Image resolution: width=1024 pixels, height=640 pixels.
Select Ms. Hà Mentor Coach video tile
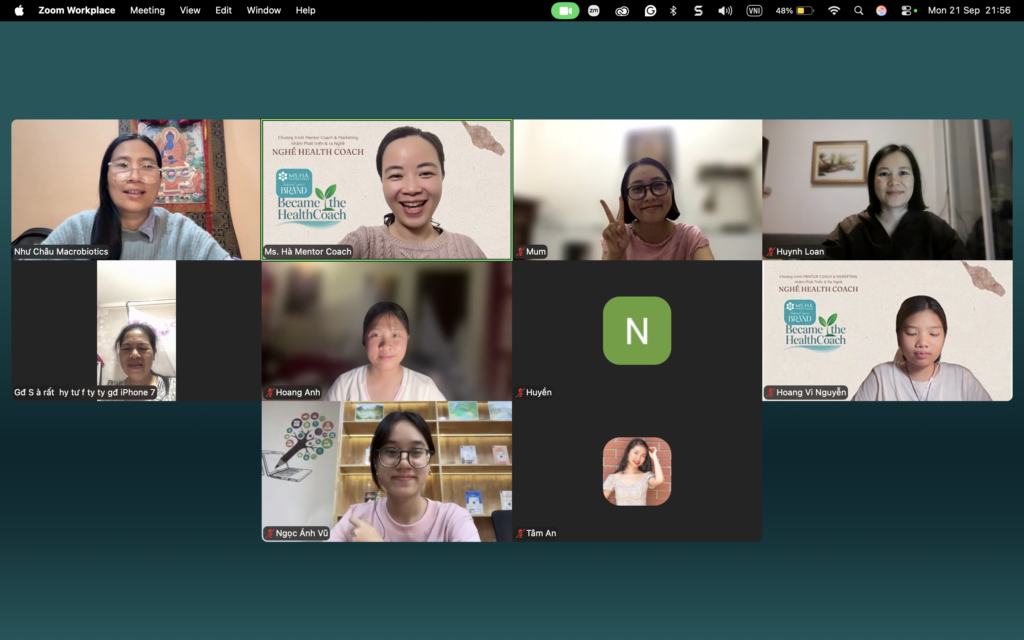(x=387, y=189)
